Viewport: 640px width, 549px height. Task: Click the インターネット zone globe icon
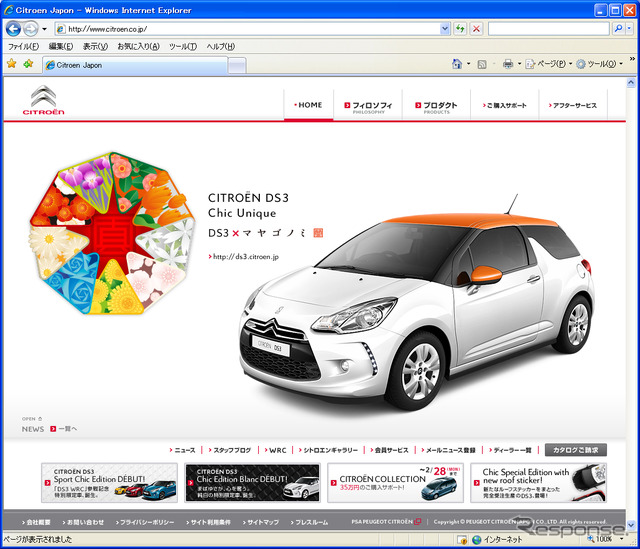tap(477, 540)
